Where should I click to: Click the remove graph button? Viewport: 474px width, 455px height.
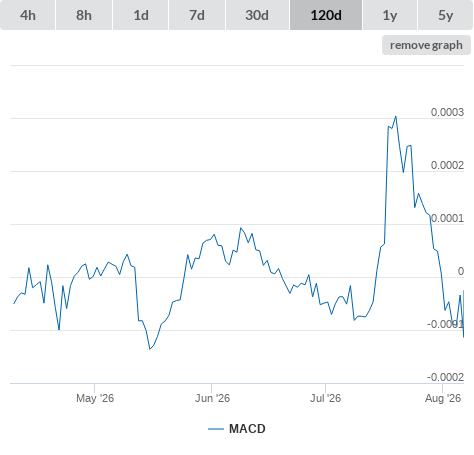(x=426, y=45)
